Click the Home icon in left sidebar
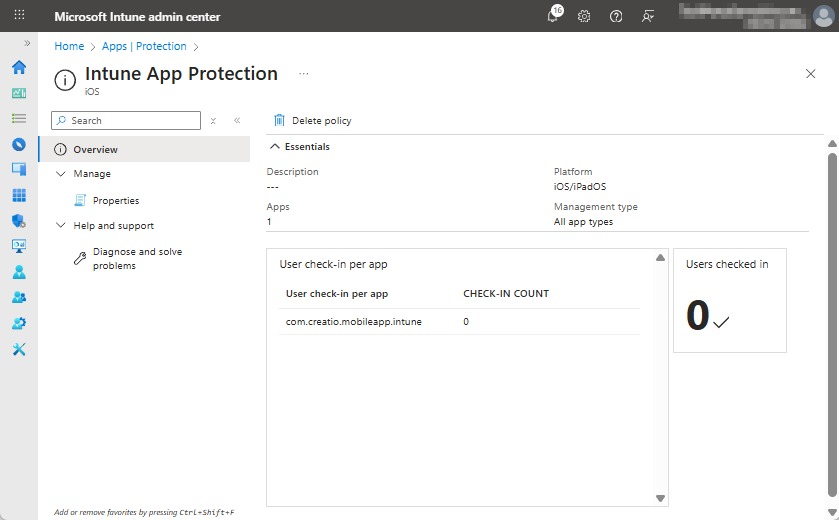The width and height of the screenshot is (839, 520). [19, 67]
